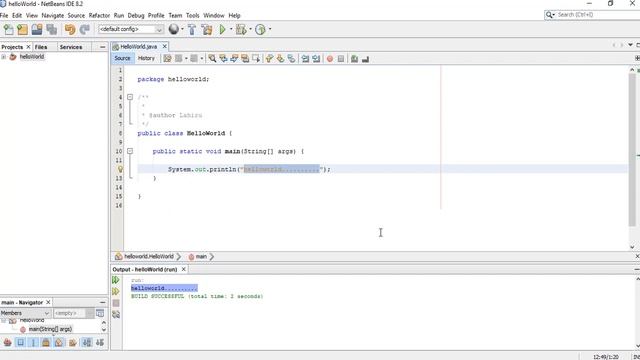Image resolution: width=640 pixels, height=360 pixels.
Task: Start macro recording red button
Action: click(x=330, y=59)
